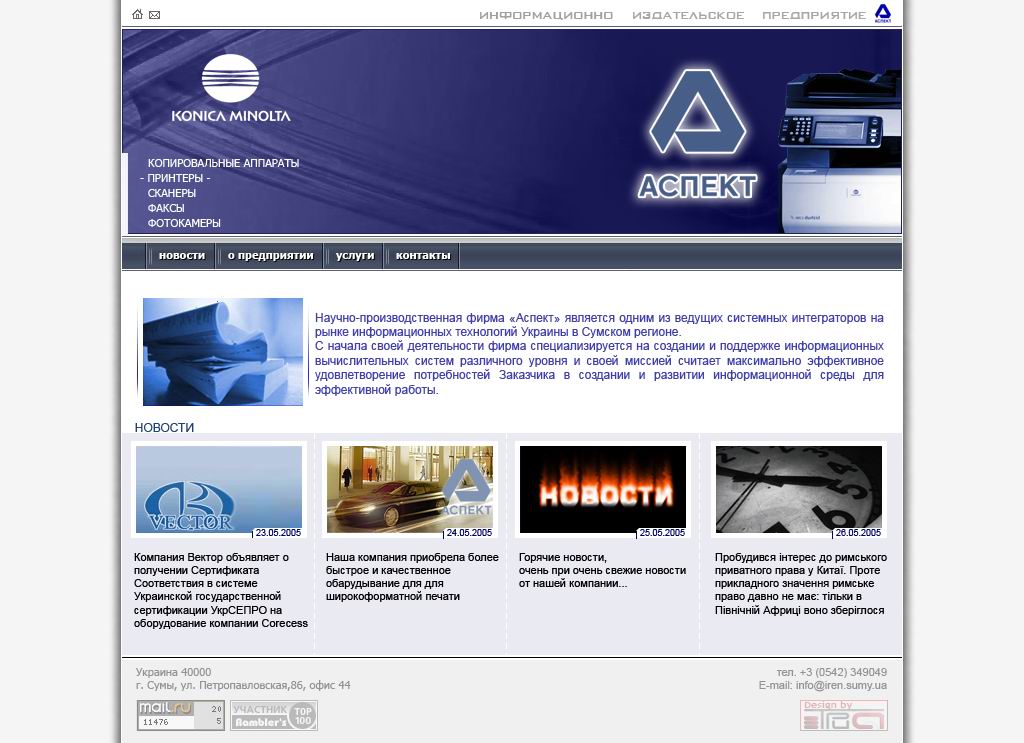Click the Rambler's Top 100 badge
Image resolution: width=1024 pixels, height=743 pixels.
click(274, 715)
